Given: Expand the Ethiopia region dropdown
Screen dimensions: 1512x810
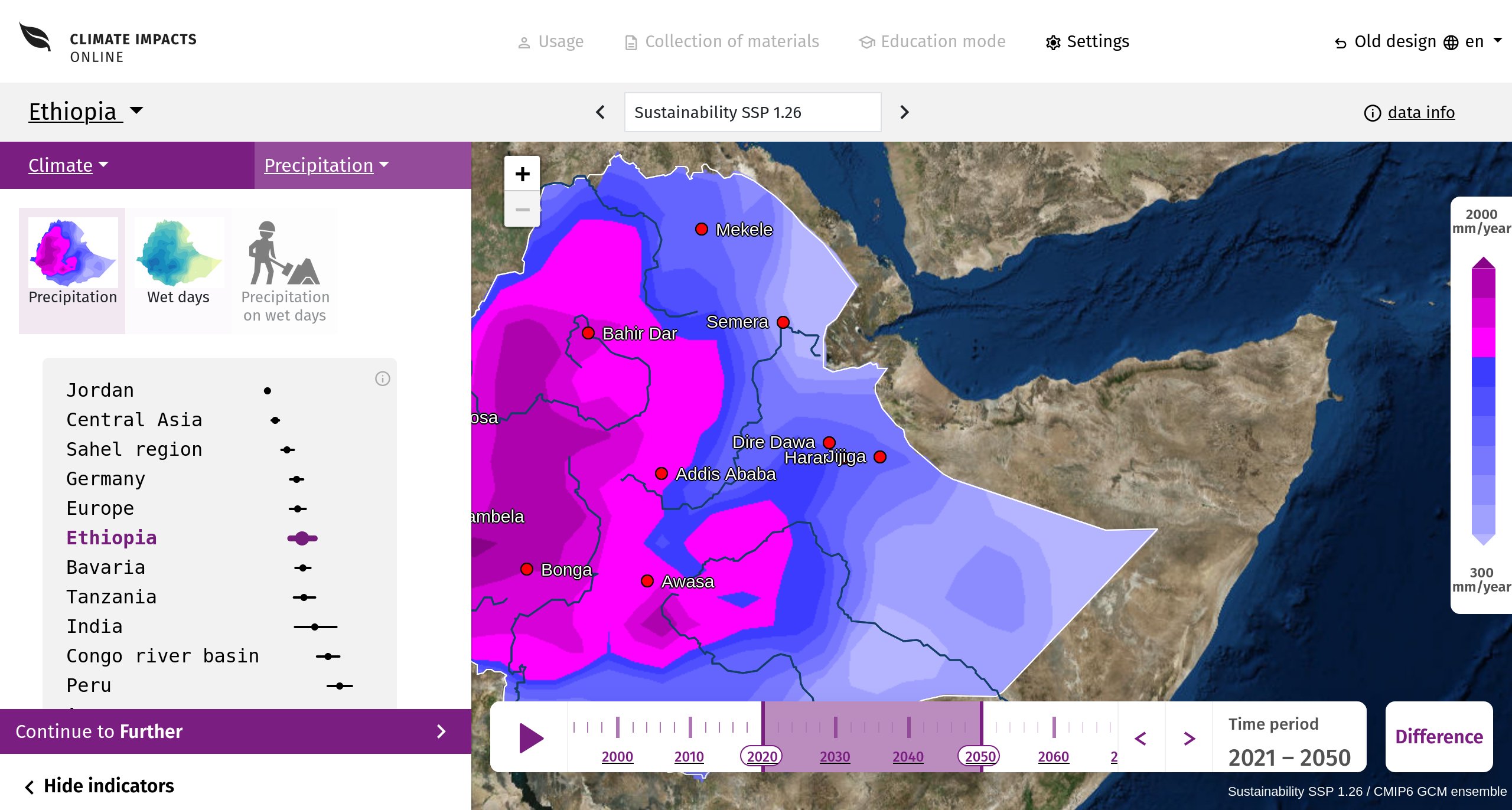Looking at the screenshot, I should (x=86, y=112).
